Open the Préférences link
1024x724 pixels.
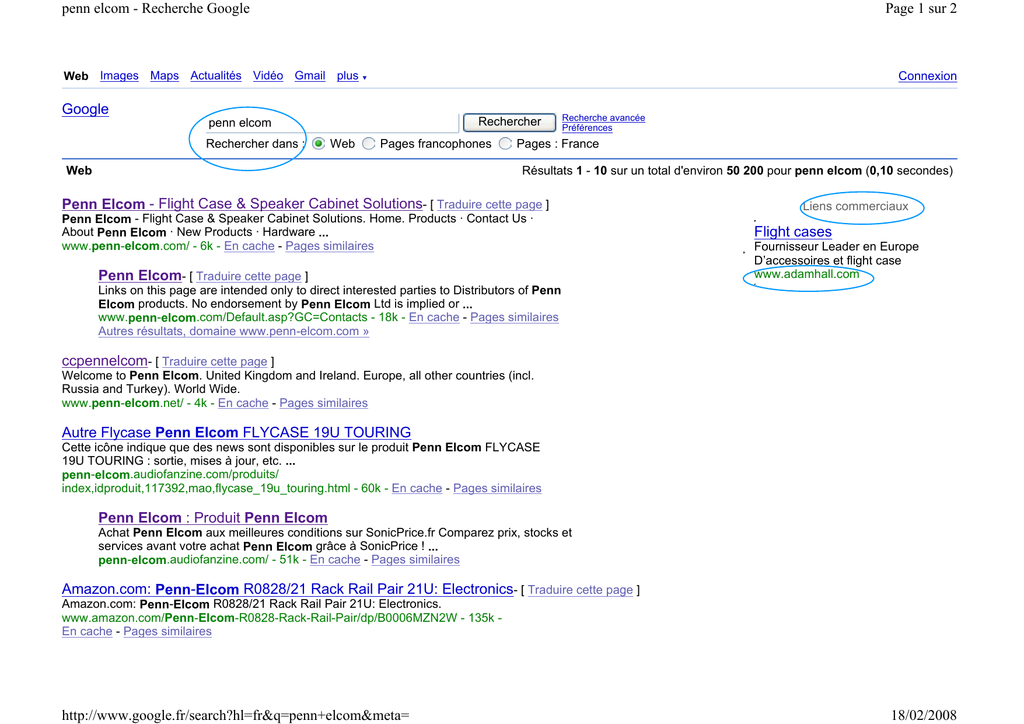(x=587, y=128)
